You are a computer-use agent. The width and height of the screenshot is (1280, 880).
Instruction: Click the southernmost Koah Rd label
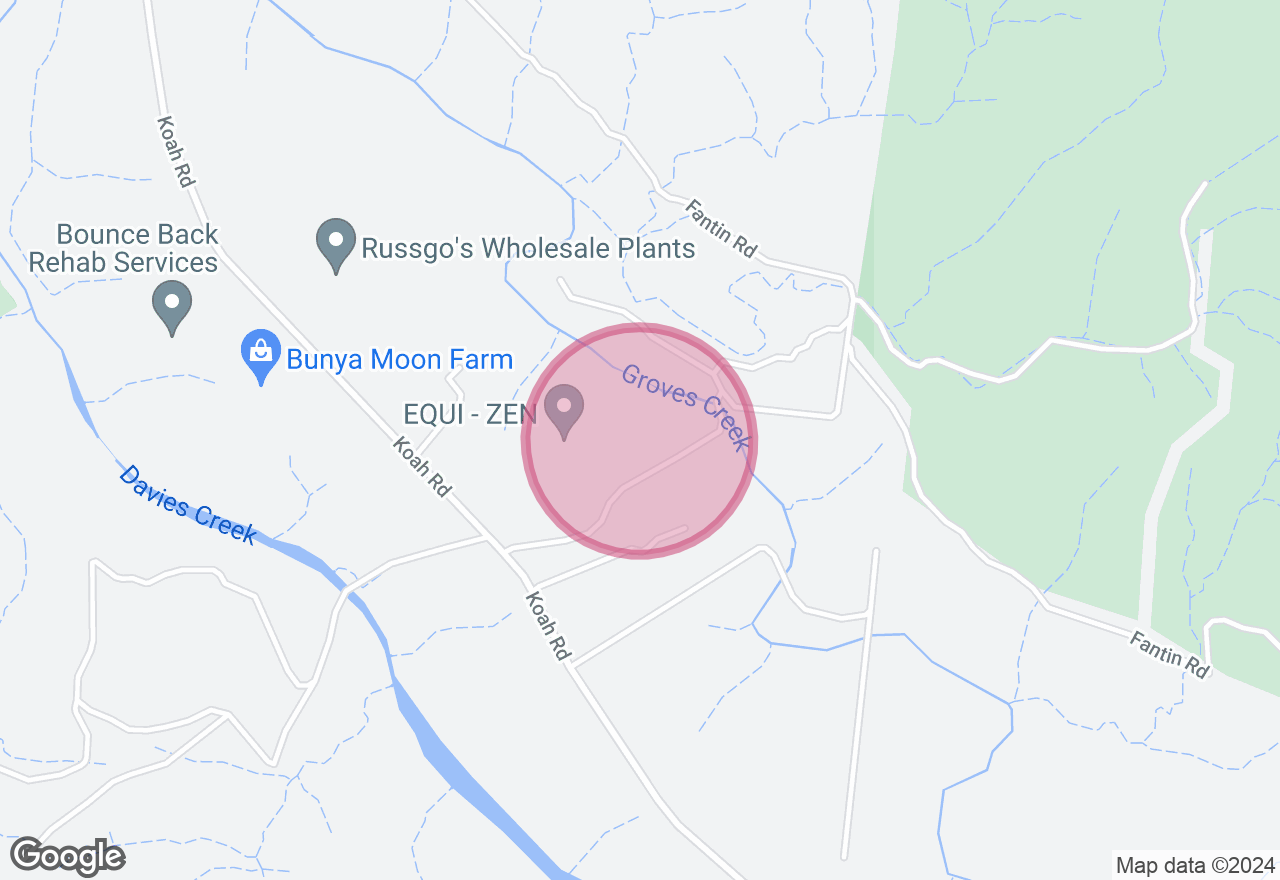(x=547, y=625)
